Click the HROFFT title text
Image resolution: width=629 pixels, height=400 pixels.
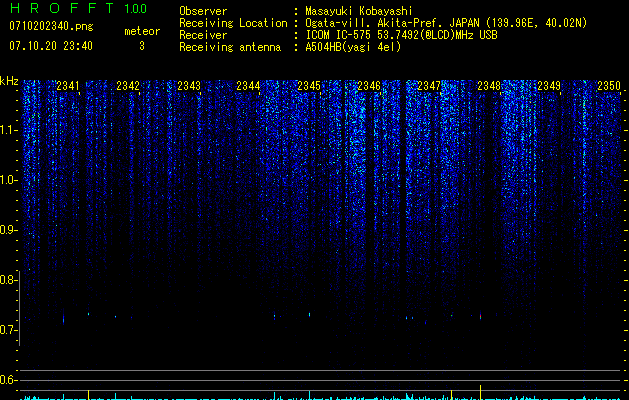click(62, 8)
